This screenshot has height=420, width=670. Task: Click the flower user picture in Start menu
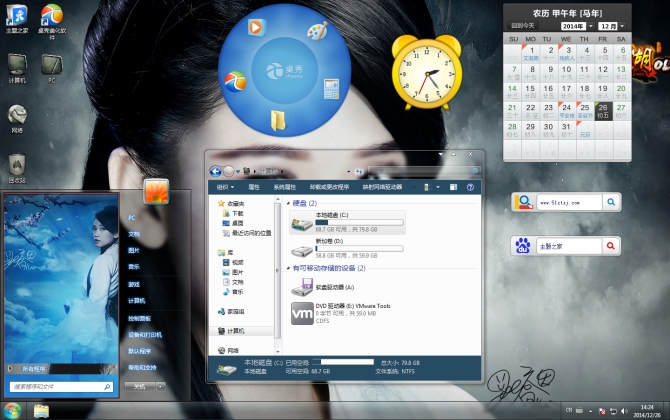[x=156, y=191]
